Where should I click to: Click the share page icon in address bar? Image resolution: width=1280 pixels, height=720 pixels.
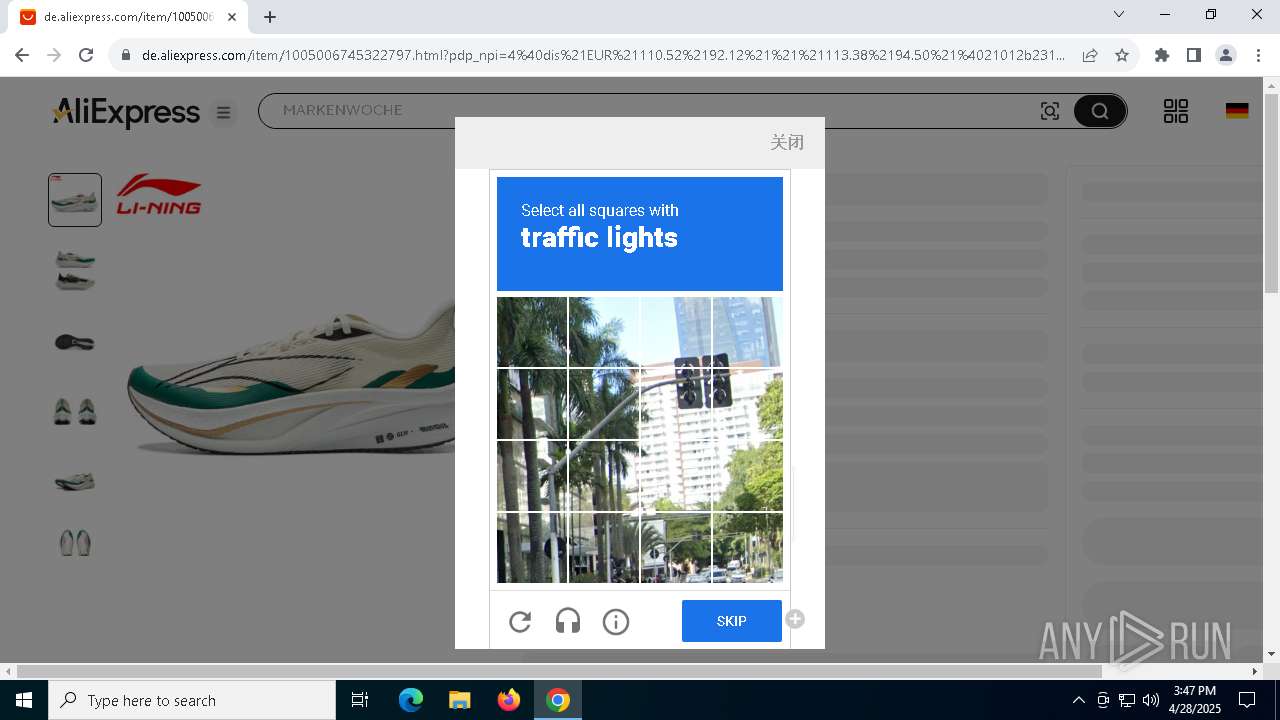click(x=1090, y=55)
